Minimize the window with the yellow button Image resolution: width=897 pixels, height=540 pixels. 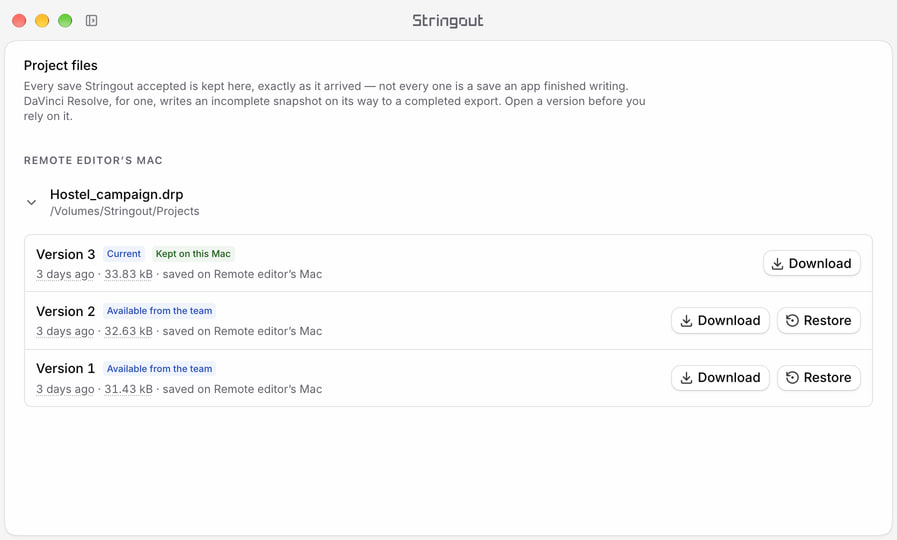pos(42,21)
